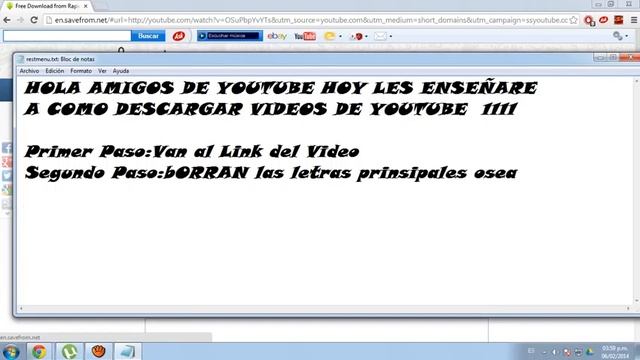Image resolution: width=640 pixels, height=360 pixels.
Task: Click Notepad vertical scrollbar up arrow
Action: pos(636,81)
